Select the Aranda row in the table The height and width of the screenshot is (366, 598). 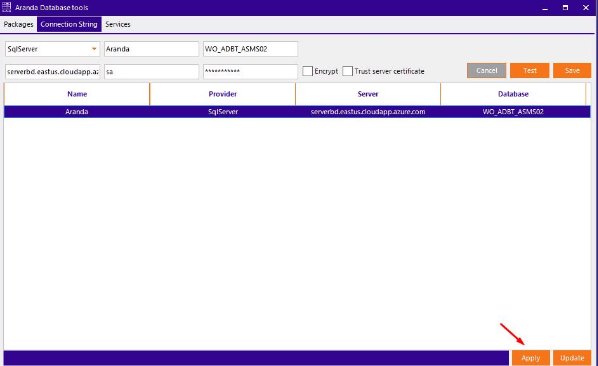click(x=297, y=112)
